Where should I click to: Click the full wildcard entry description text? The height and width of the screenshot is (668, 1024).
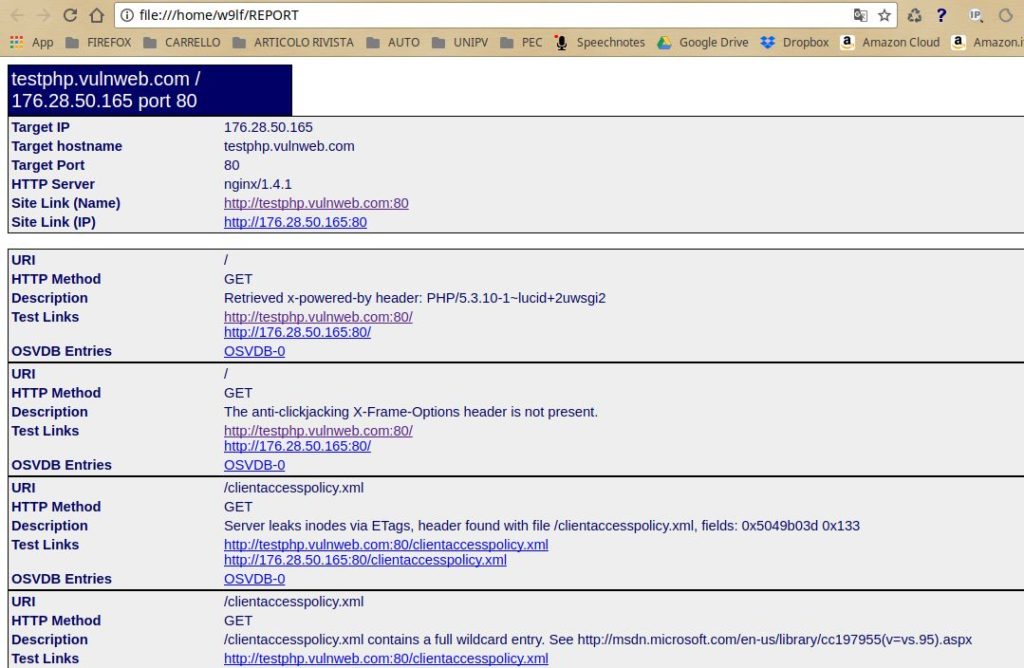click(598, 640)
